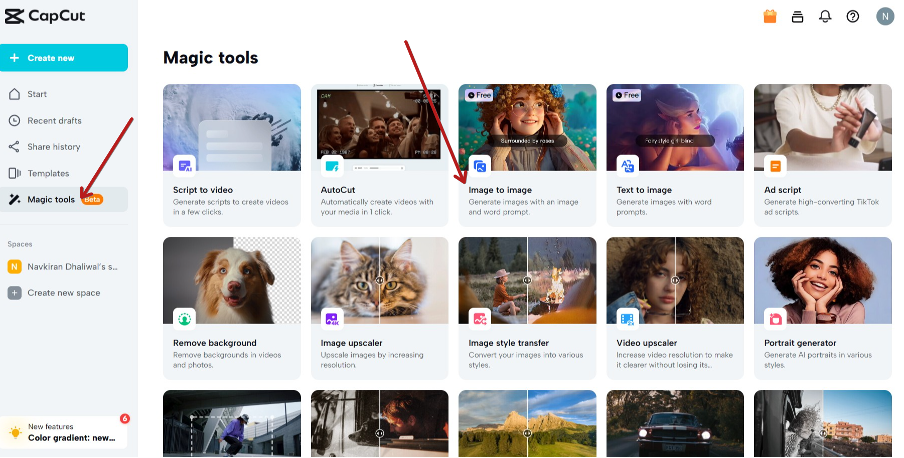Click the Magic tools wand icon
904x458 pixels.
click(14, 200)
